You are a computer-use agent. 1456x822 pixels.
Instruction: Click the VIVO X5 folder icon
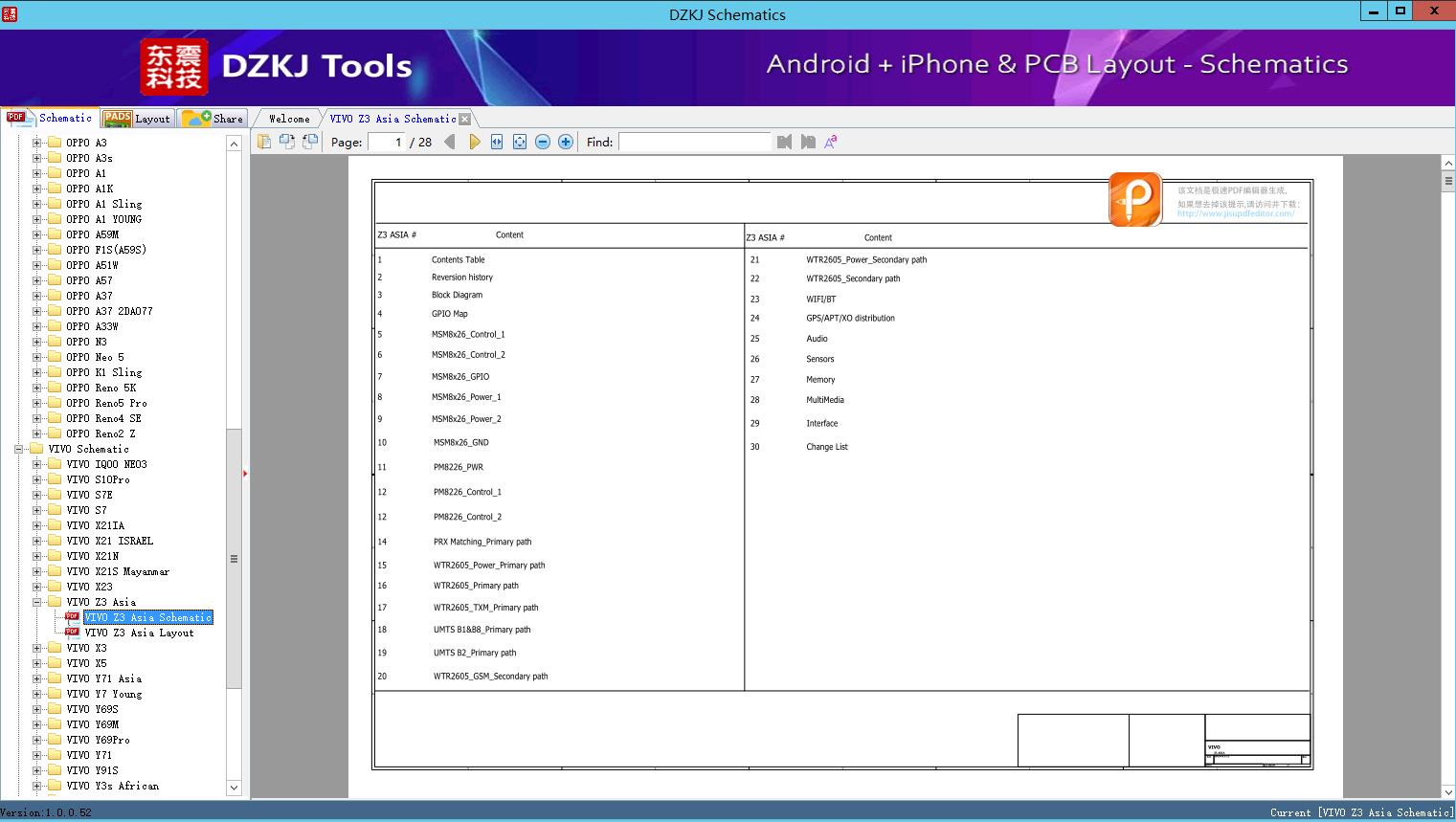click(55, 663)
